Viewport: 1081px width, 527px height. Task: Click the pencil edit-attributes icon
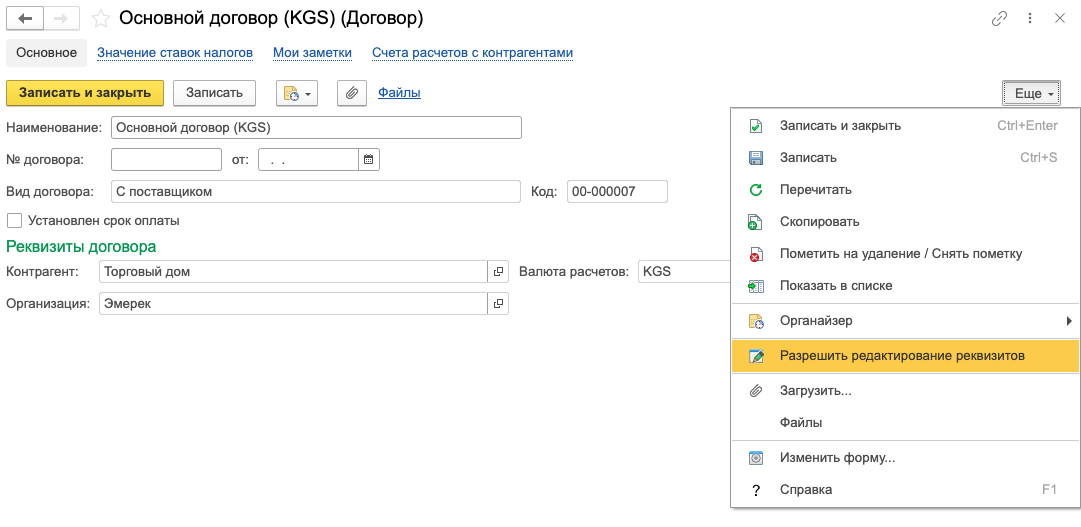756,356
